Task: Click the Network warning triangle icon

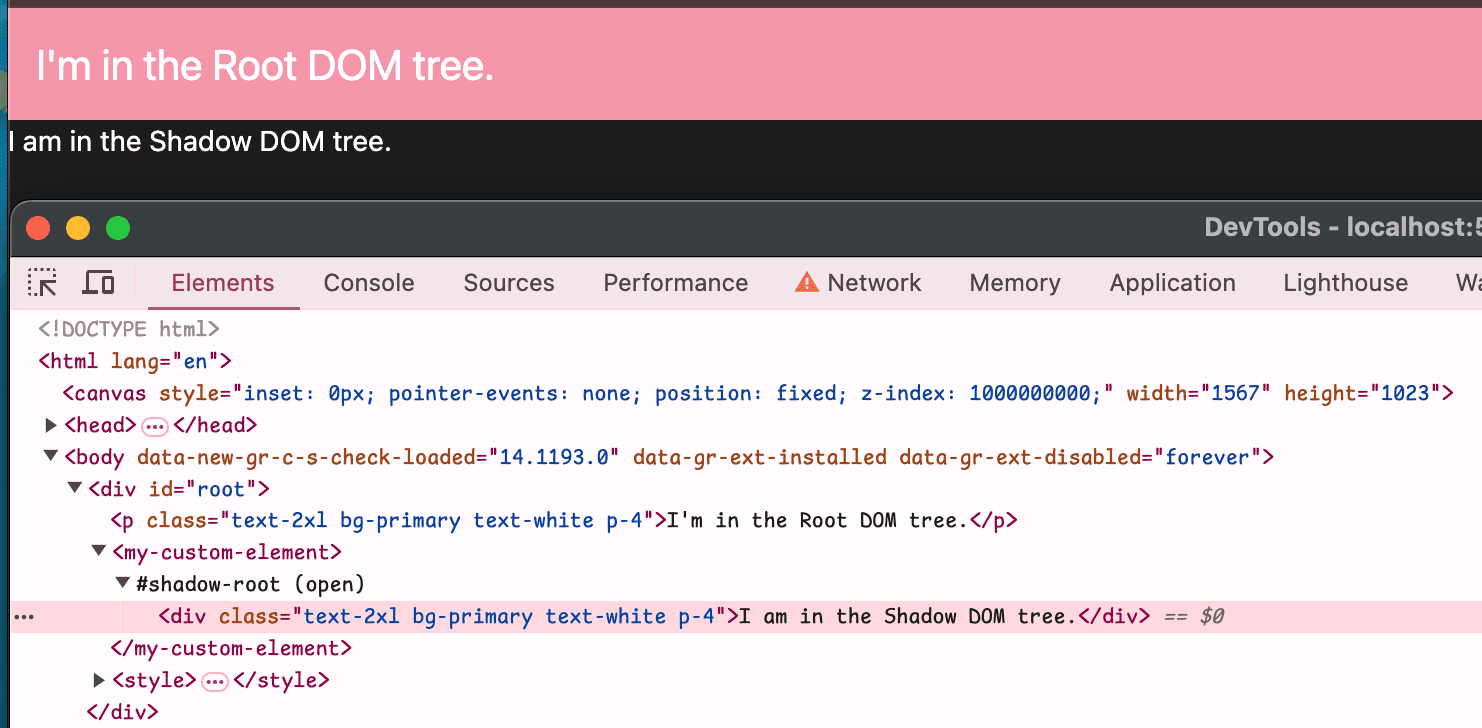Action: pos(806,283)
